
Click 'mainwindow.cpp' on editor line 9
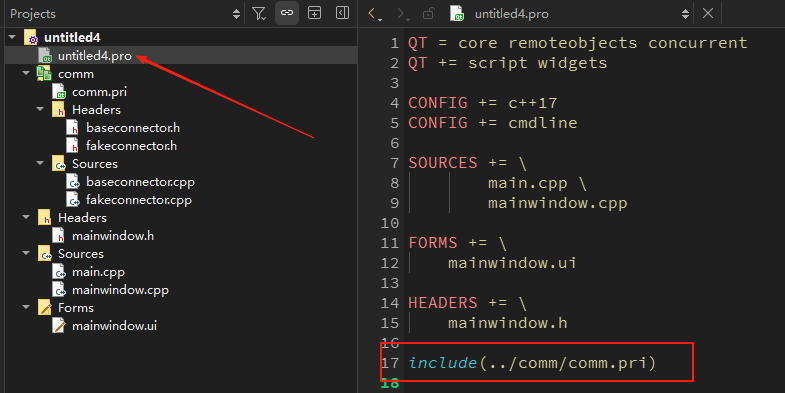(558, 203)
